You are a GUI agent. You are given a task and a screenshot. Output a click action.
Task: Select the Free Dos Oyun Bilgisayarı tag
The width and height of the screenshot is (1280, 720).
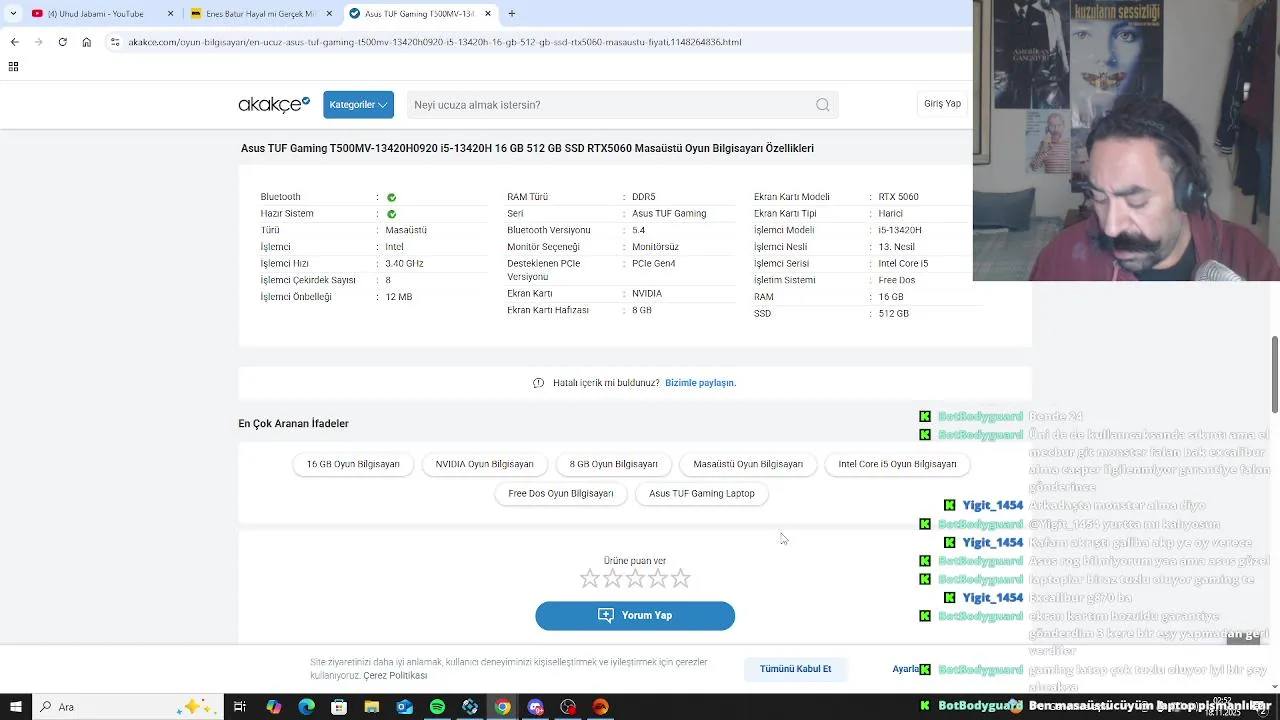(x=561, y=493)
